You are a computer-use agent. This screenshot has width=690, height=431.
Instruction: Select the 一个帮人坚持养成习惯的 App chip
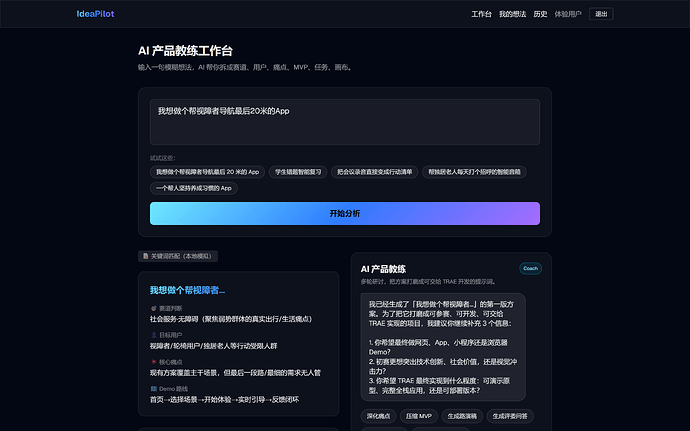pos(194,188)
